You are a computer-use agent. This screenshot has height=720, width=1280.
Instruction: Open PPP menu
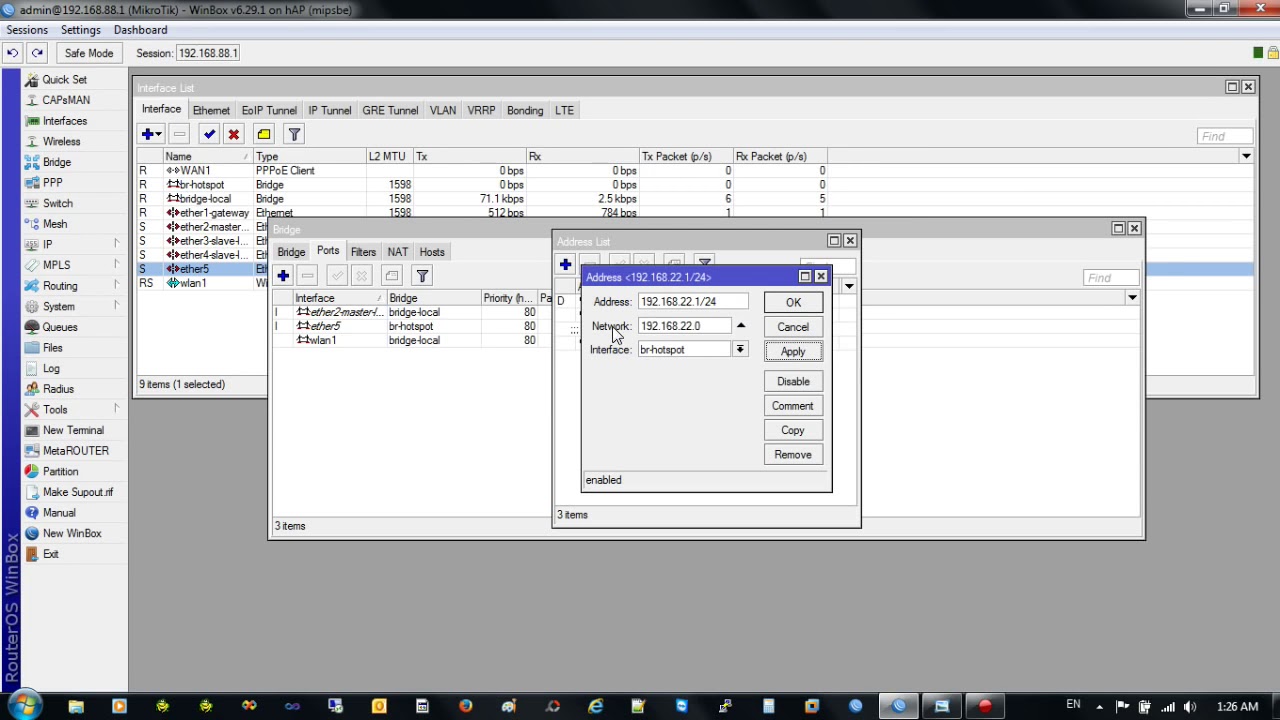click(x=52, y=183)
